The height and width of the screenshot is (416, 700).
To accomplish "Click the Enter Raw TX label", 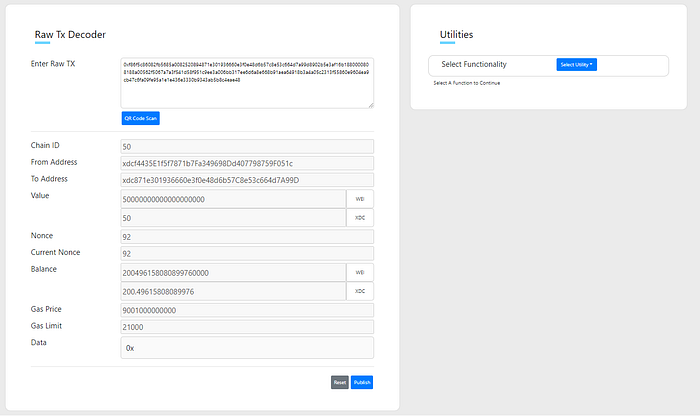I will (x=53, y=64).
